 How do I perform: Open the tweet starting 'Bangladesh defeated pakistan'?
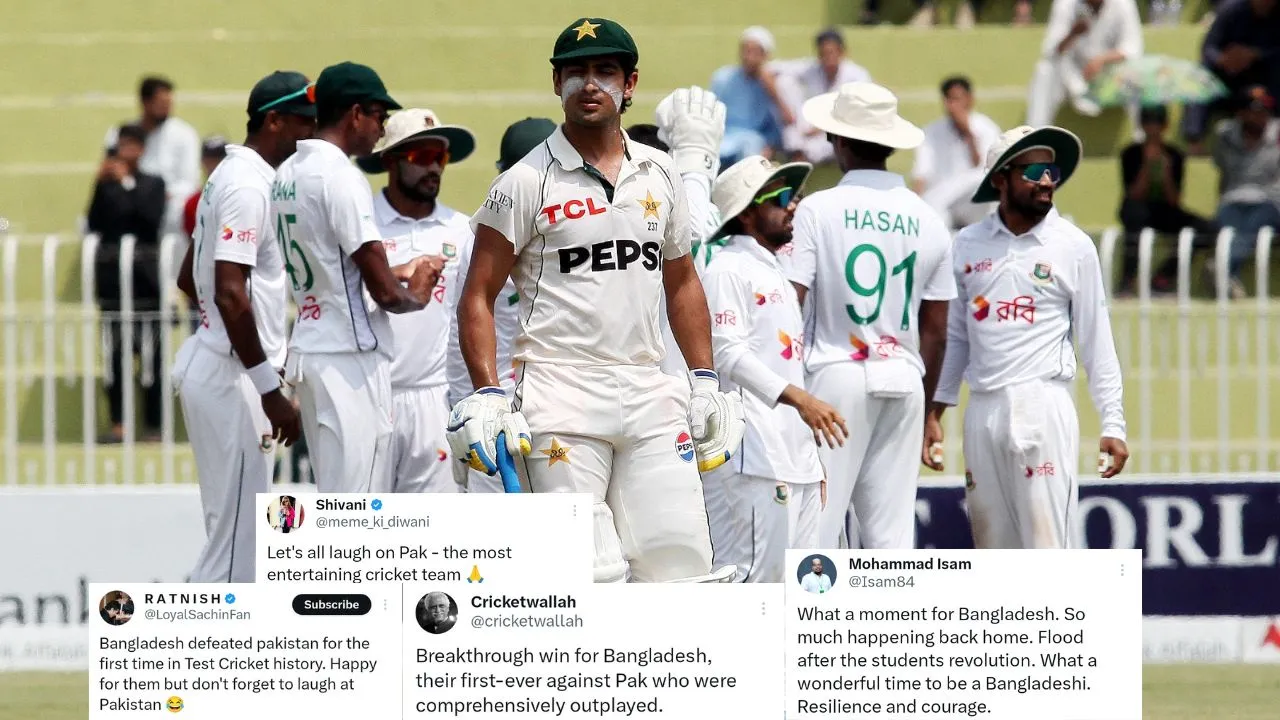click(238, 673)
